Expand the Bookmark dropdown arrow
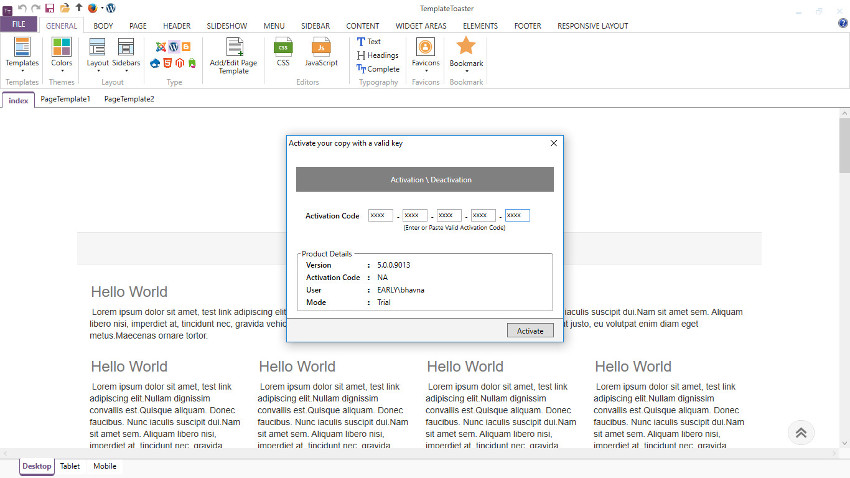The width and height of the screenshot is (850, 478). 466,71
